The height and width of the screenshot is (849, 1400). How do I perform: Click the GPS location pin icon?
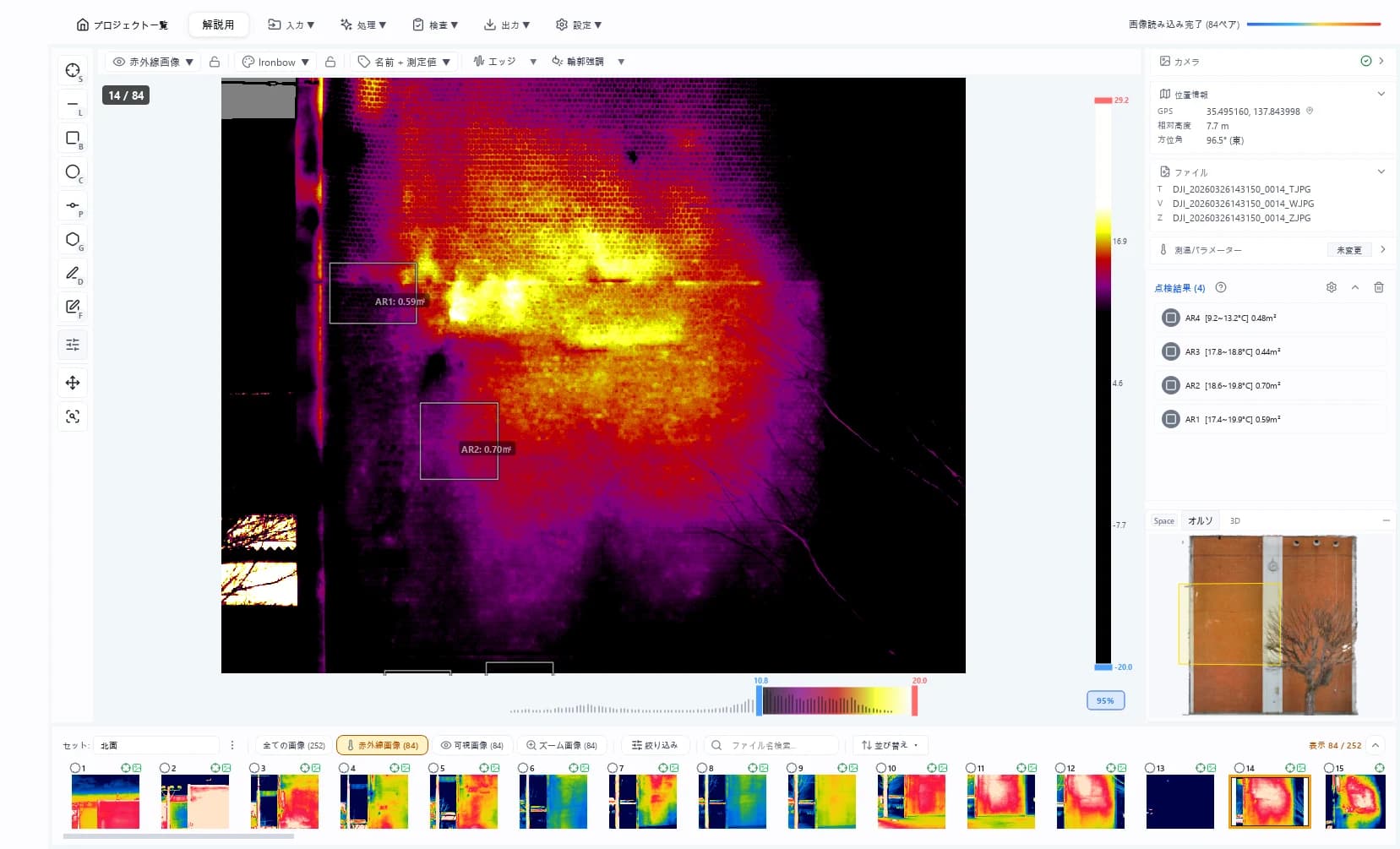[x=1310, y=111]
